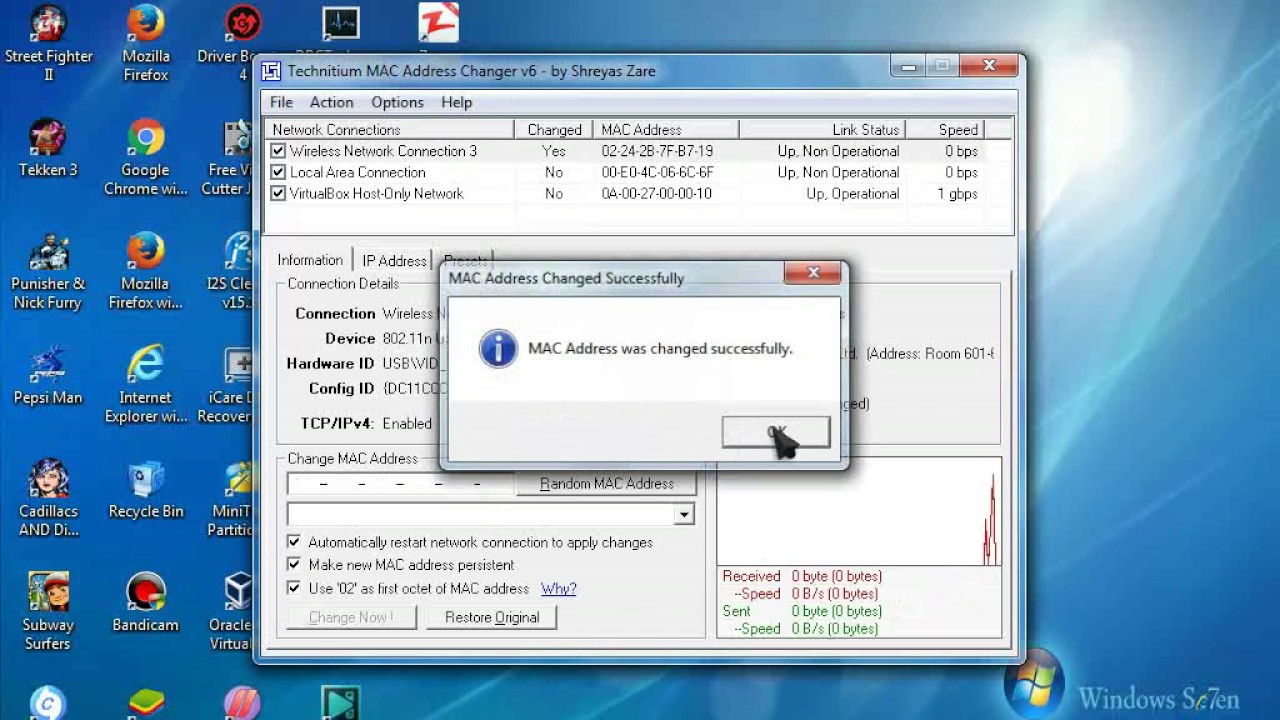Toggle VirtualBox Host-Only Network checkbox
Image resolution: width=1280 pixels, height=720 pixels.
click(x=278, y=193)
